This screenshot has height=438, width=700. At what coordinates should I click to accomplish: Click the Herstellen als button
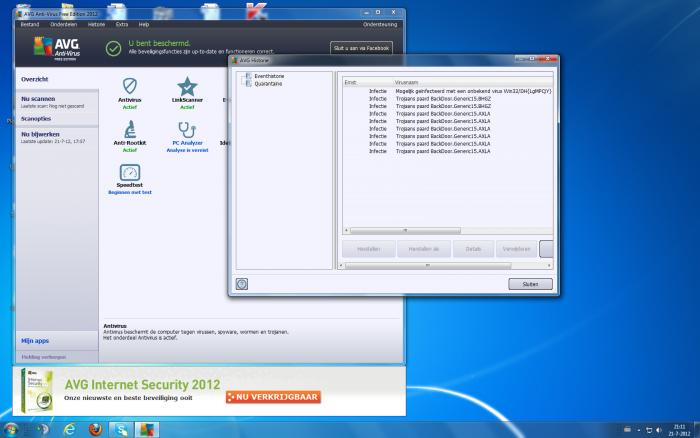point(424,249)
